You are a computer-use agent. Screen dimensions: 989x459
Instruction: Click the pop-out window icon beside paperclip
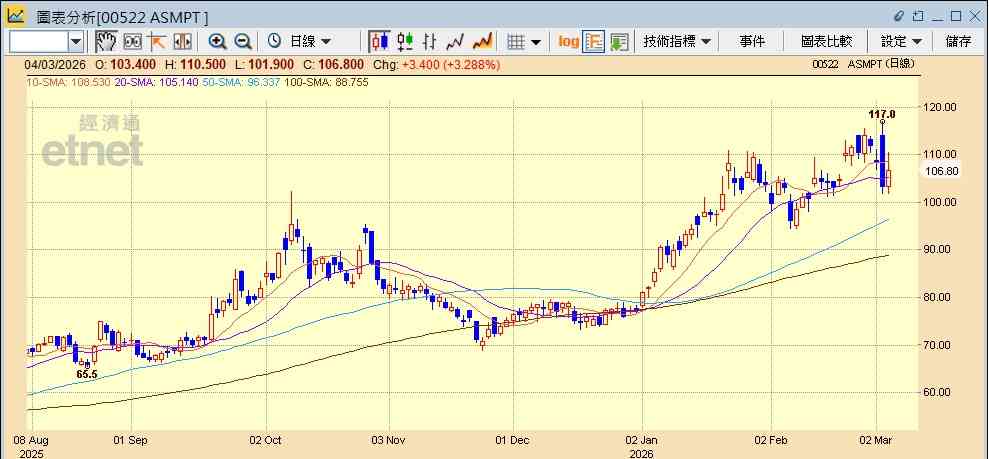919,16
